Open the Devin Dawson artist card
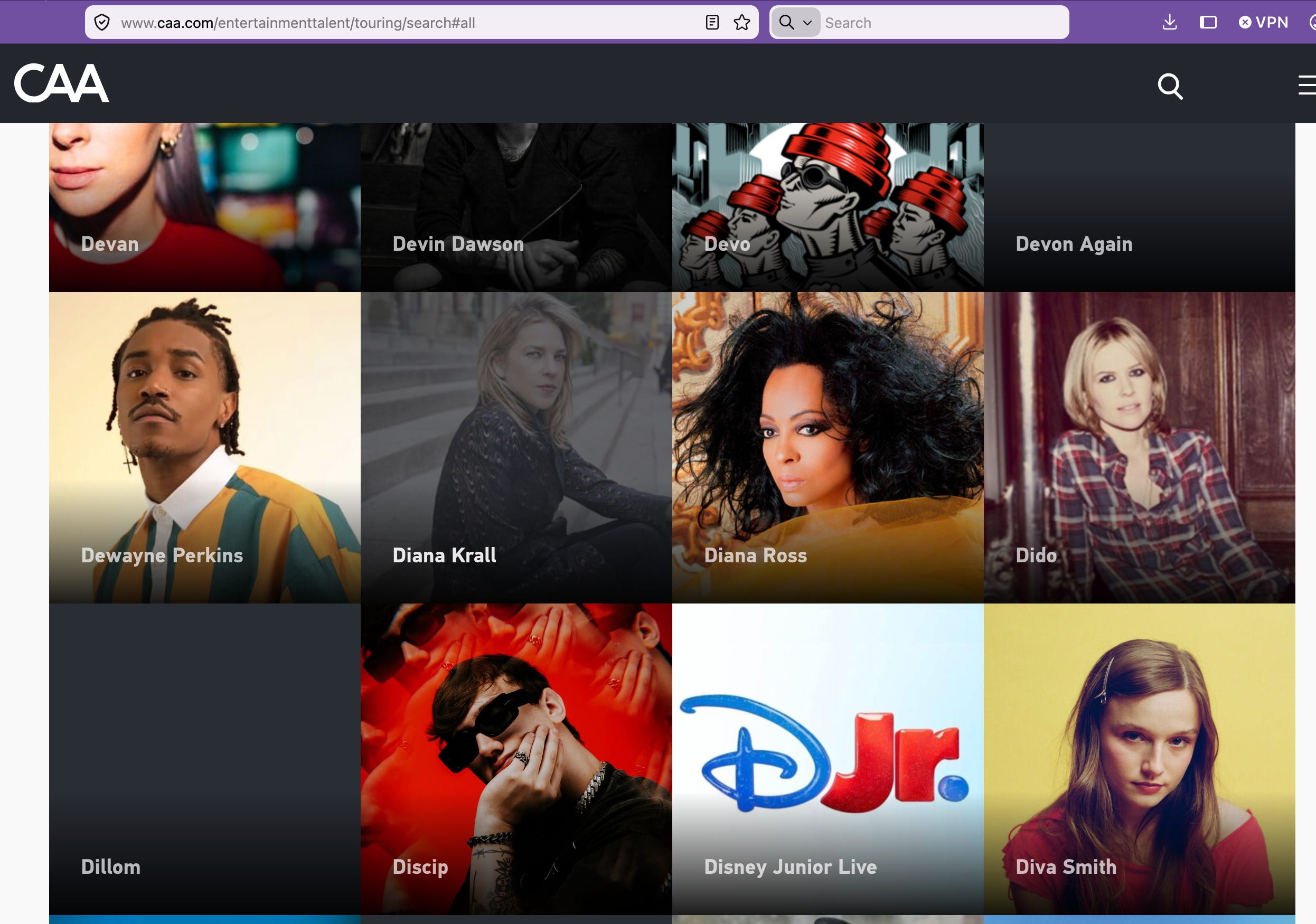The height and width of the screenshot is (924, 1316). click(516, 208)
